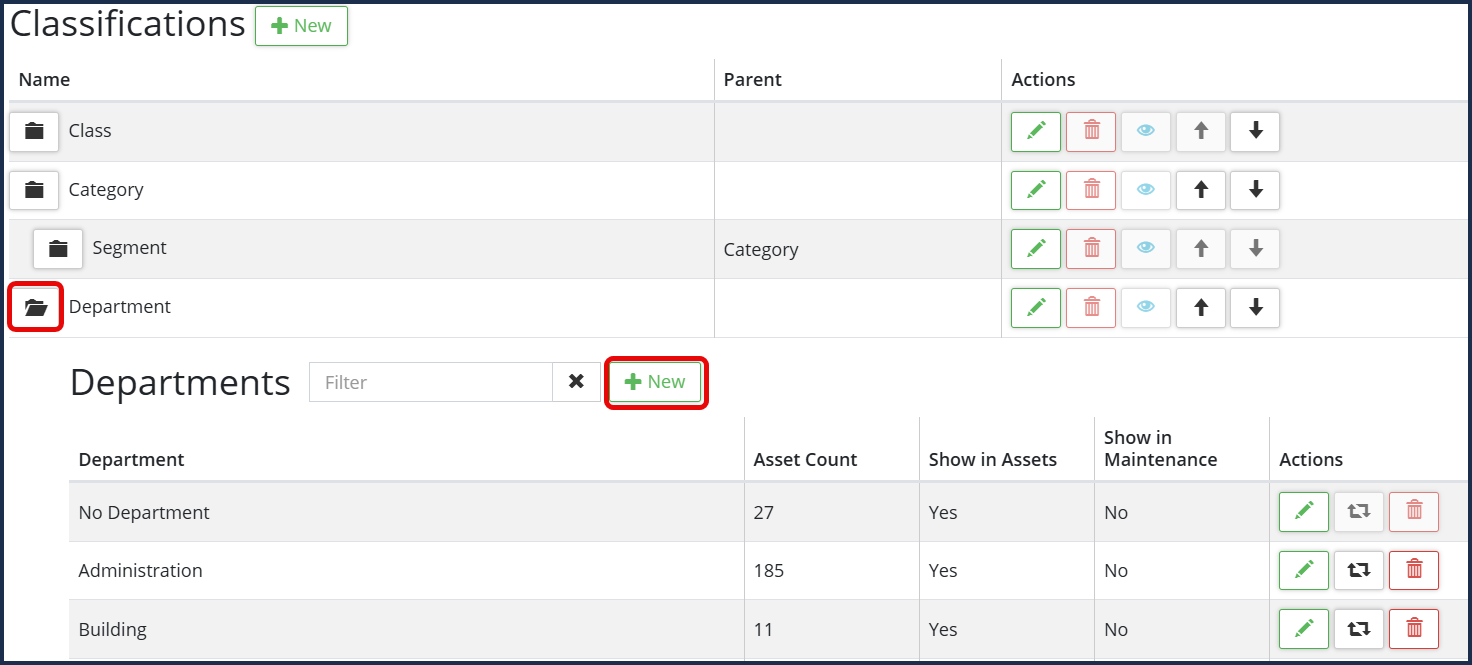This screenshot has height=665, width=1472.
Task: Toggle the eye visibility icon for Department
Action: click(1146, 308)
